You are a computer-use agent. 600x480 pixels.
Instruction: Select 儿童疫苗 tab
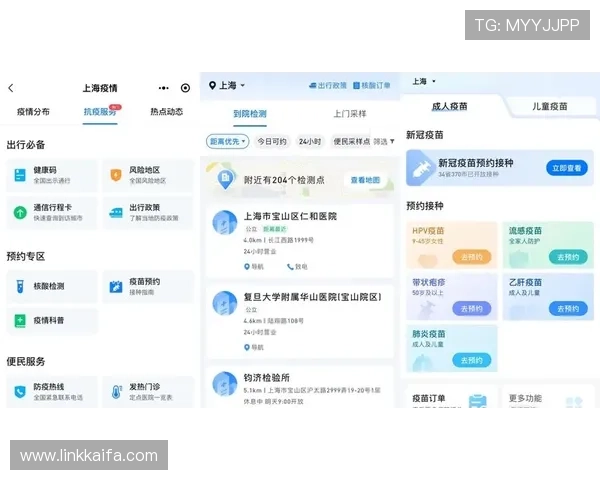(x=549, y=106)
